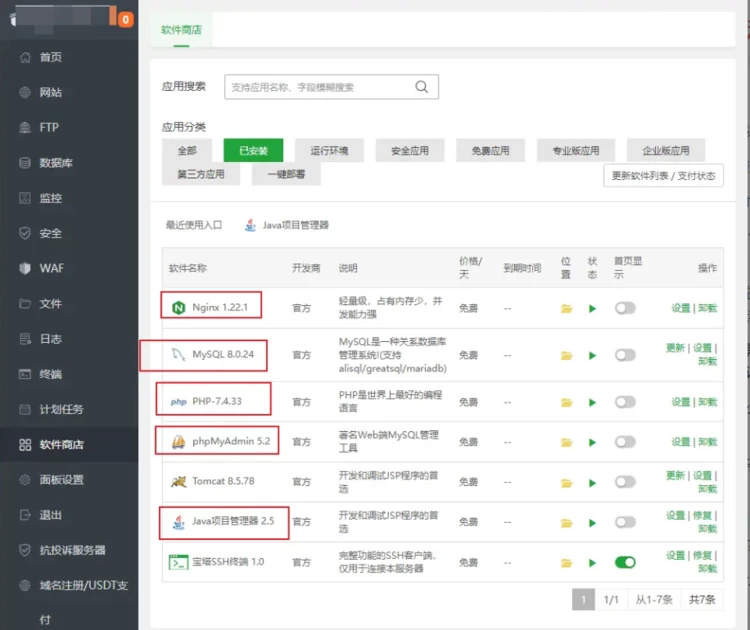Click 更新软件列表 / 支付状态 button
Viewport: 750px width, 630px height.
coord(663,176)
